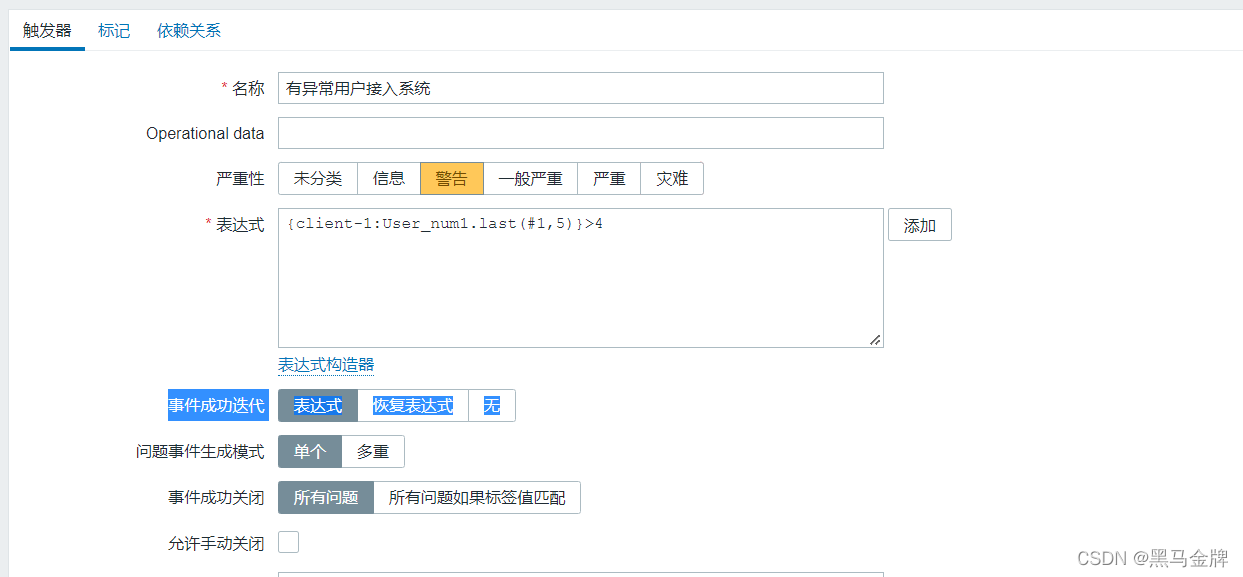Set problem event mode to 多重
Image resolution: width=1243 pixels, height=577 pixels.
tap(373, 452)
